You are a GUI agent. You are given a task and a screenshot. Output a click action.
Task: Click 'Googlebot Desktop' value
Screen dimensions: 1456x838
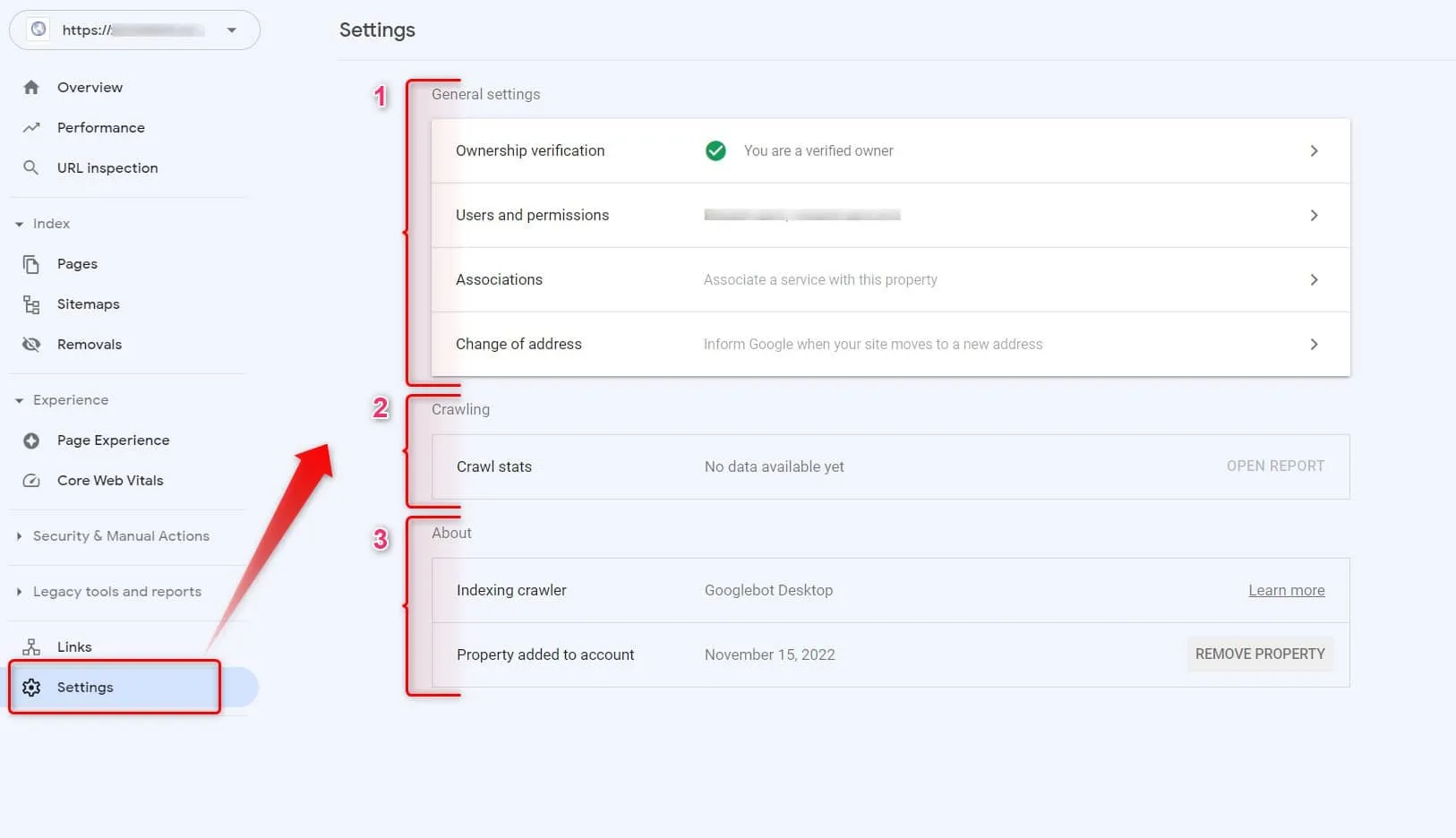click(x=768, y=590)
